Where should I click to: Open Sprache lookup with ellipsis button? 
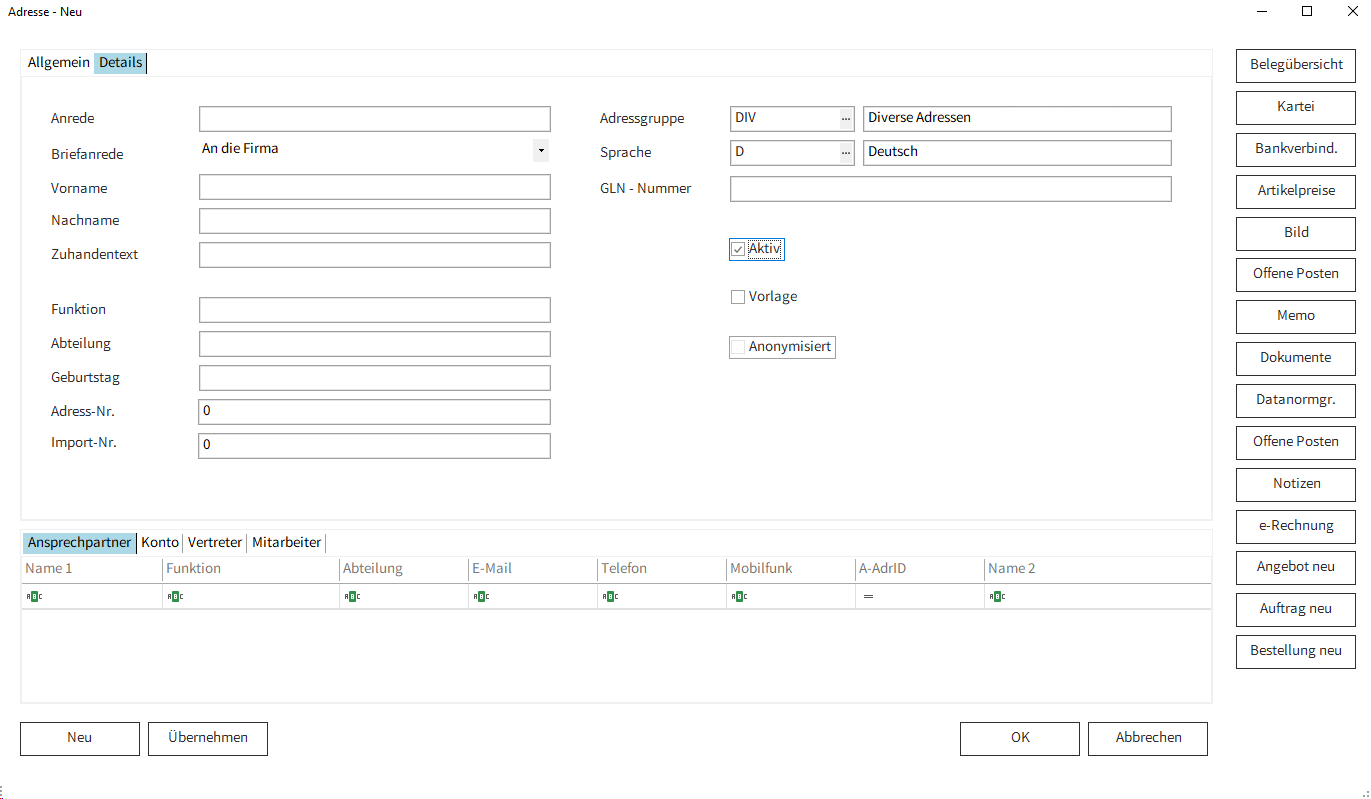tap(845, 153)
